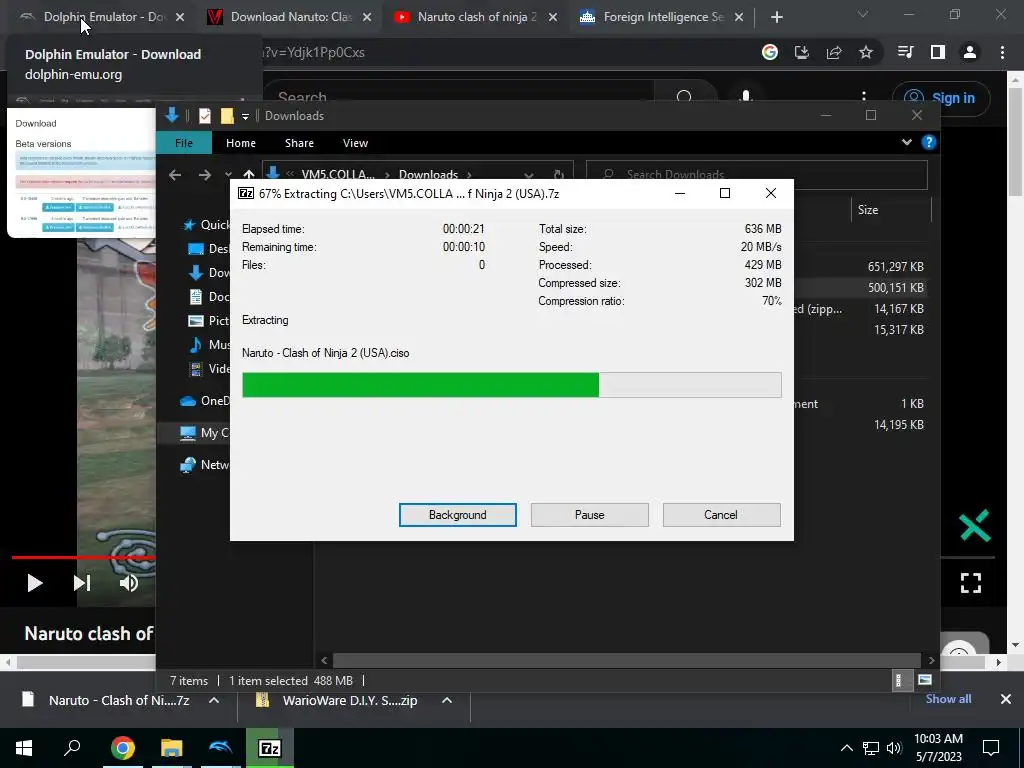Open Windows Start menu
This screenshot has width=1024, height=768.
(24, 748)
